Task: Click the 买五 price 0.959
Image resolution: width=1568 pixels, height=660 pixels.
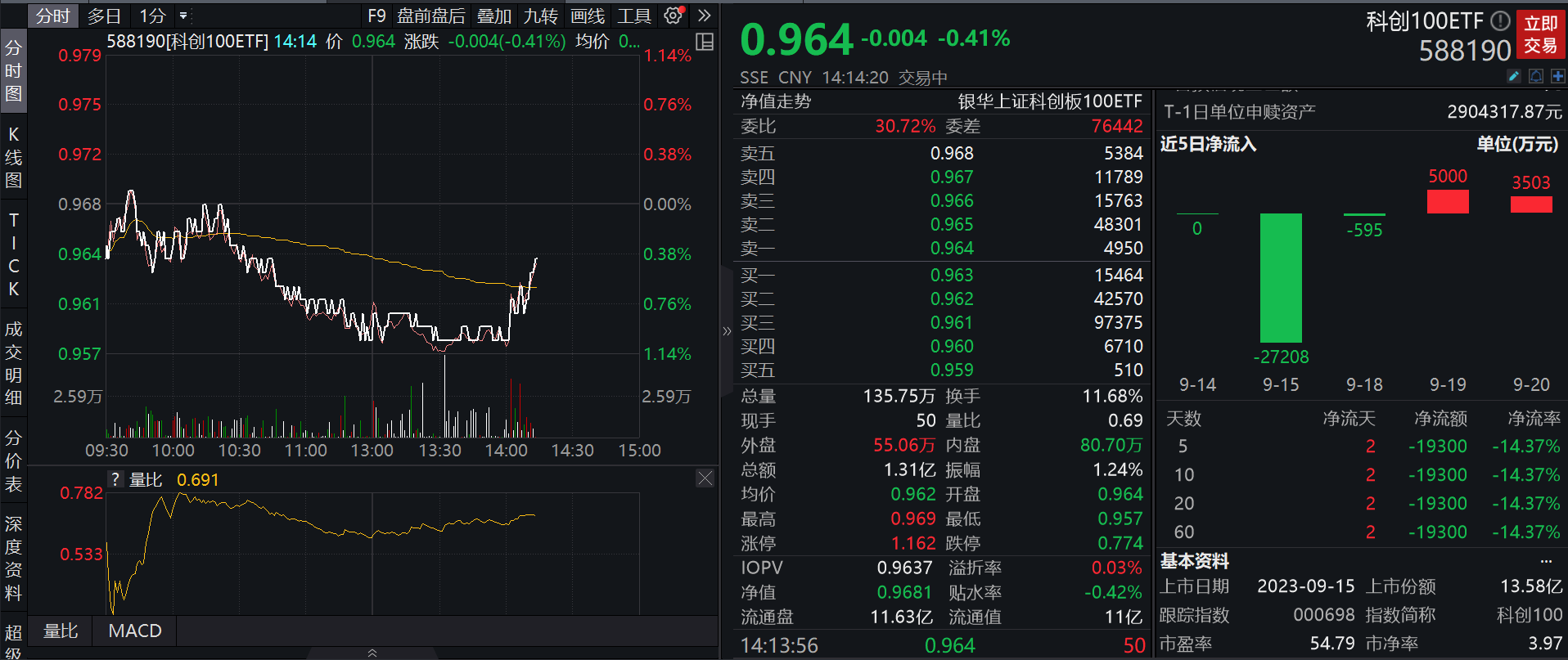Action: point(952,370)
